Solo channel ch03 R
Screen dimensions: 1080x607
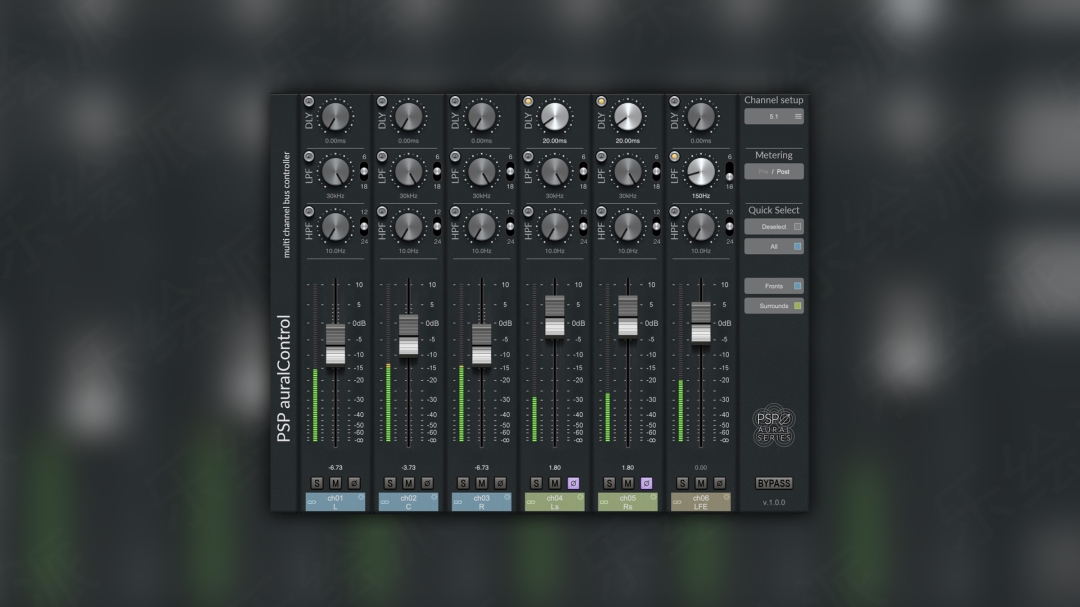coord(463,483)
